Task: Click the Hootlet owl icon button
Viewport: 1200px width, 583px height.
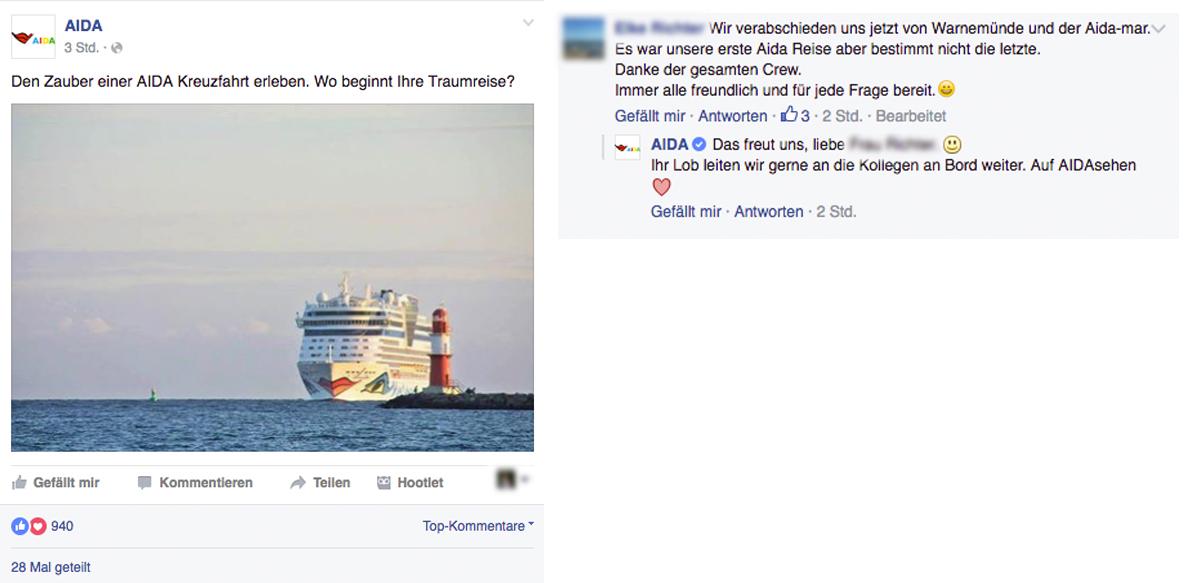Action: 410,483
